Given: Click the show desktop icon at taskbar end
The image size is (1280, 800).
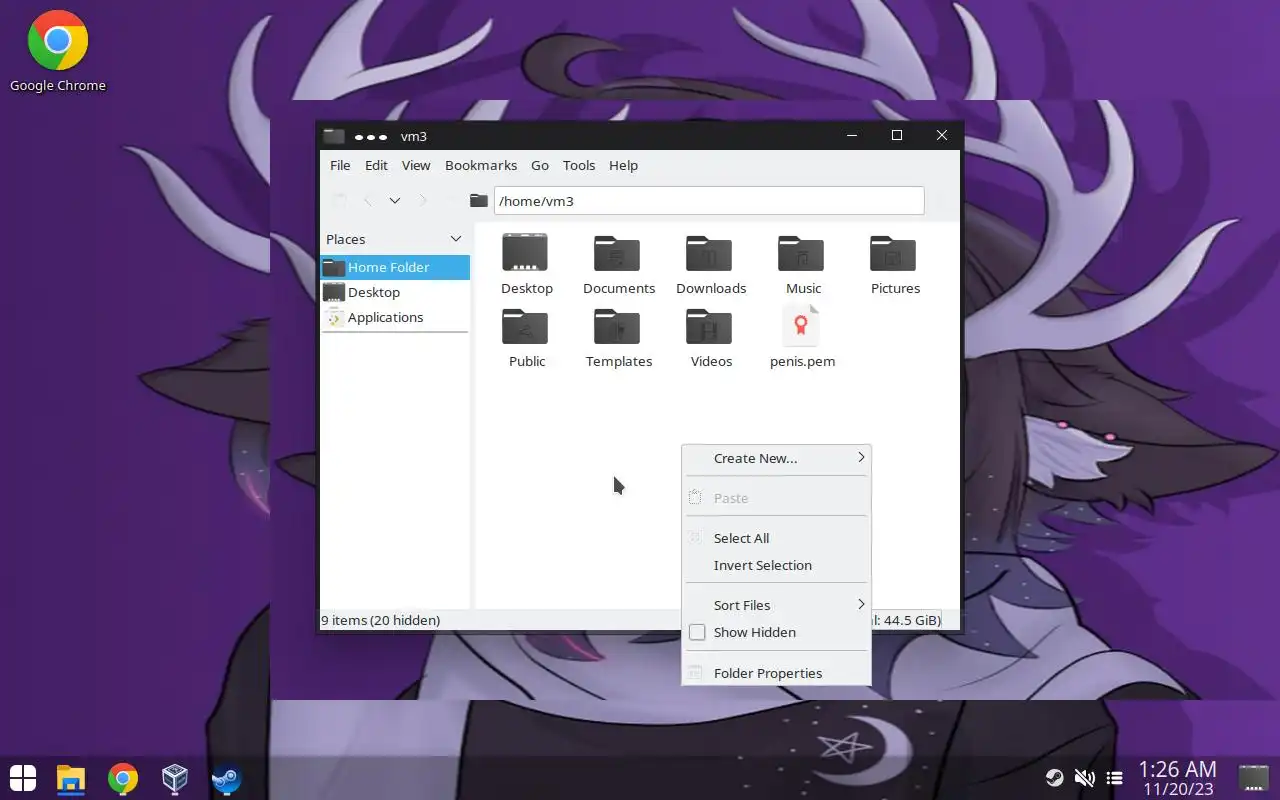Looking at the screenshot, I should 1253,778.
